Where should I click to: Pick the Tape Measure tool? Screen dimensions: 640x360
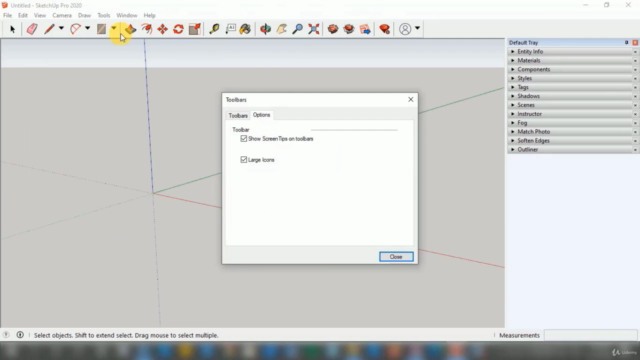214,29
